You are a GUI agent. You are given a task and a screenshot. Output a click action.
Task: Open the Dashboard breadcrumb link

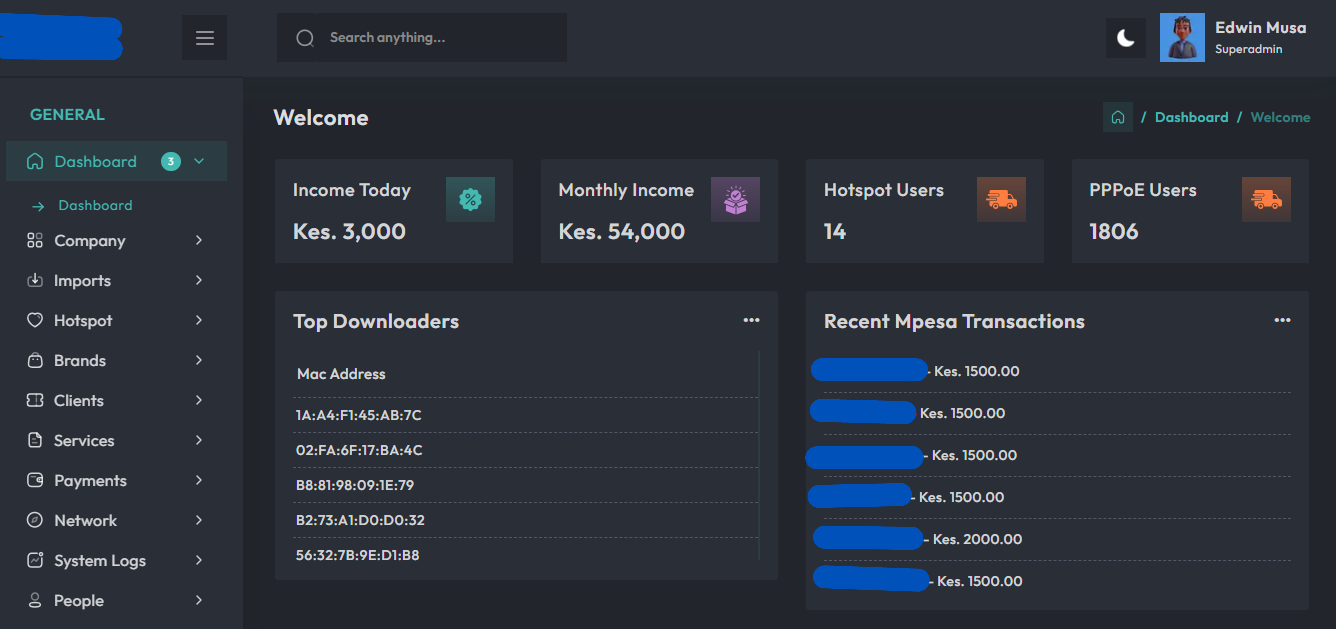(1191, 117)
